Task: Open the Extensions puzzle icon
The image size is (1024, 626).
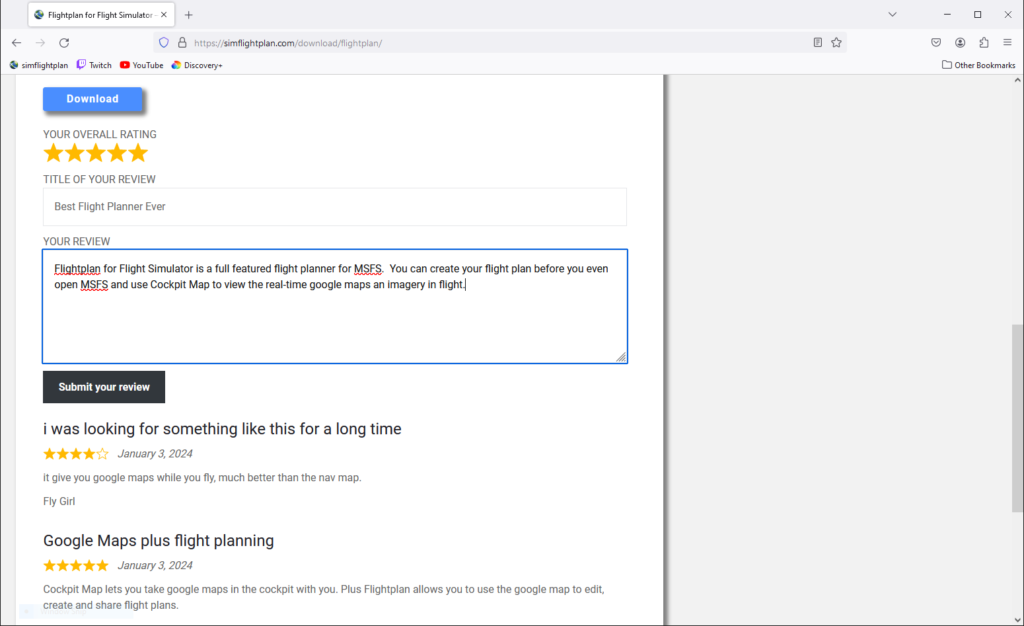Action: (984, 43)
